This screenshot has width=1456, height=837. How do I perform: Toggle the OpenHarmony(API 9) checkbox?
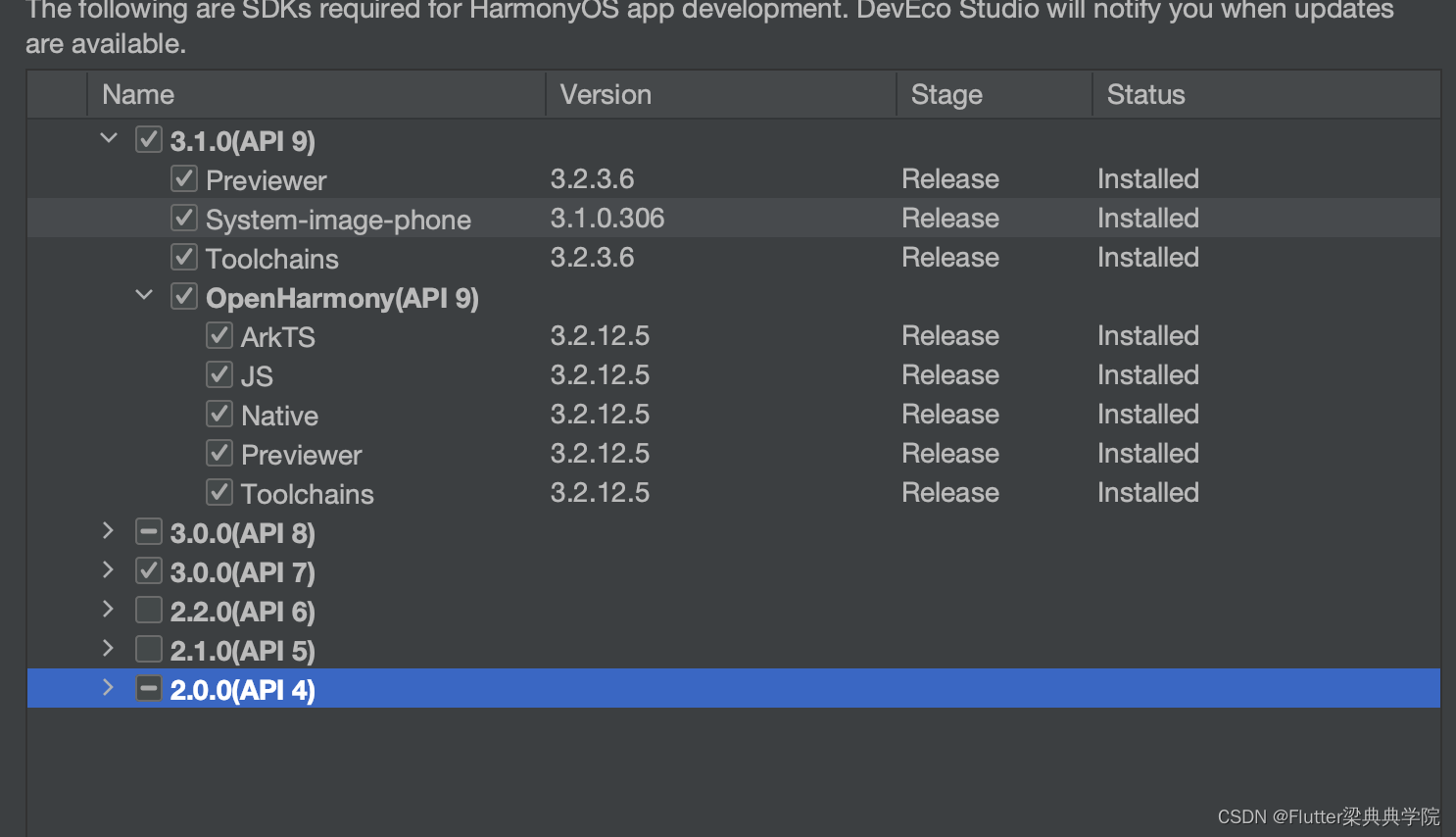tap(184, 296)
